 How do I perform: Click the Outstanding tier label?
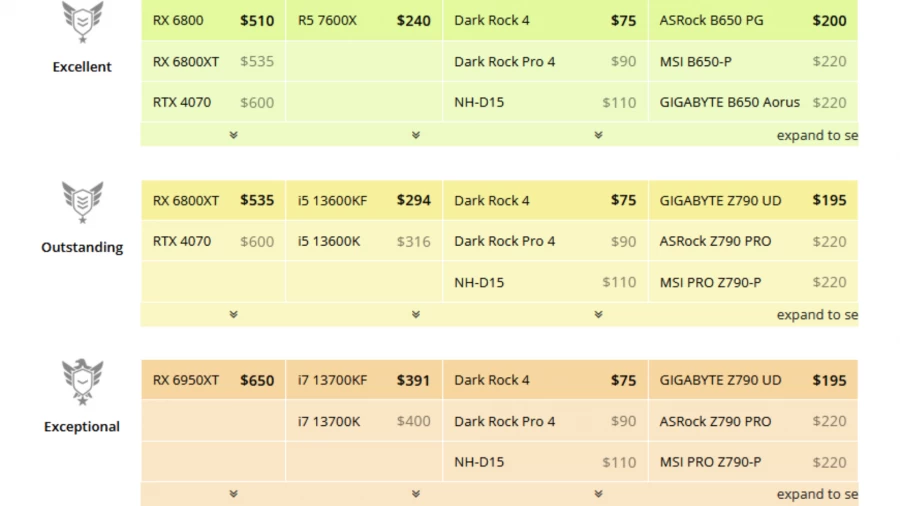click(82, 247)
